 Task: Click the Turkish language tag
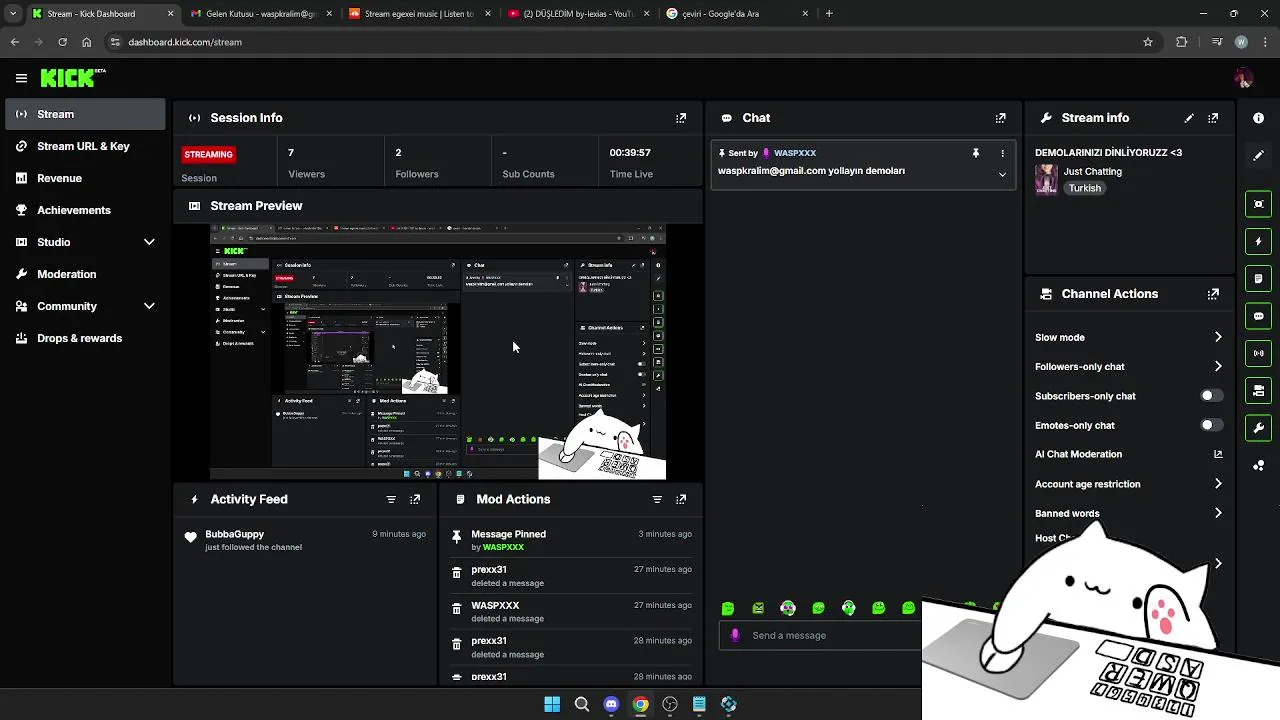click(1084, 188)
